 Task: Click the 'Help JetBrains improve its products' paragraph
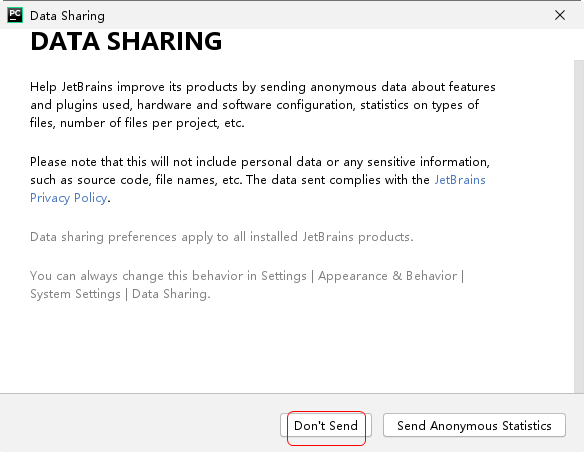(x=263, y=105)
